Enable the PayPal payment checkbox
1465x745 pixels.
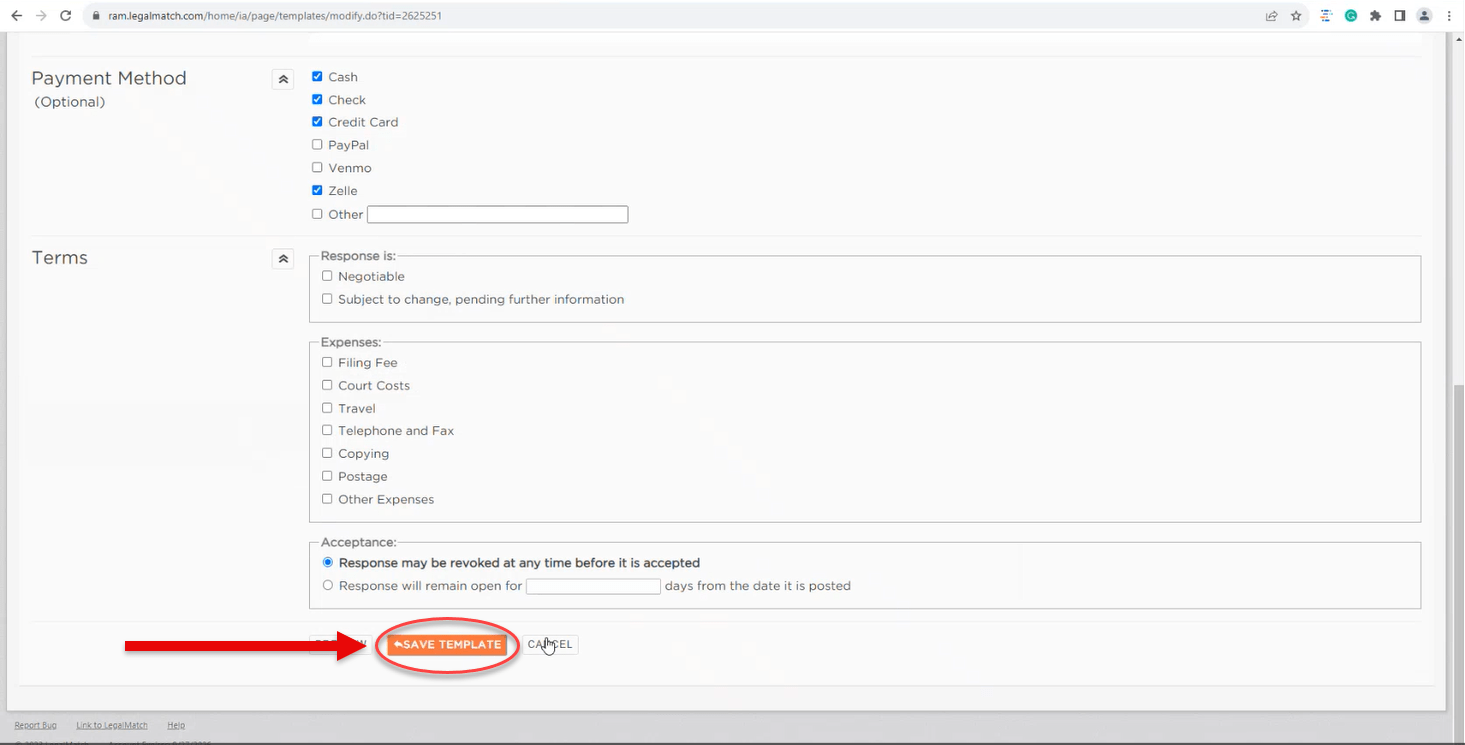click(x=317, y=145)
